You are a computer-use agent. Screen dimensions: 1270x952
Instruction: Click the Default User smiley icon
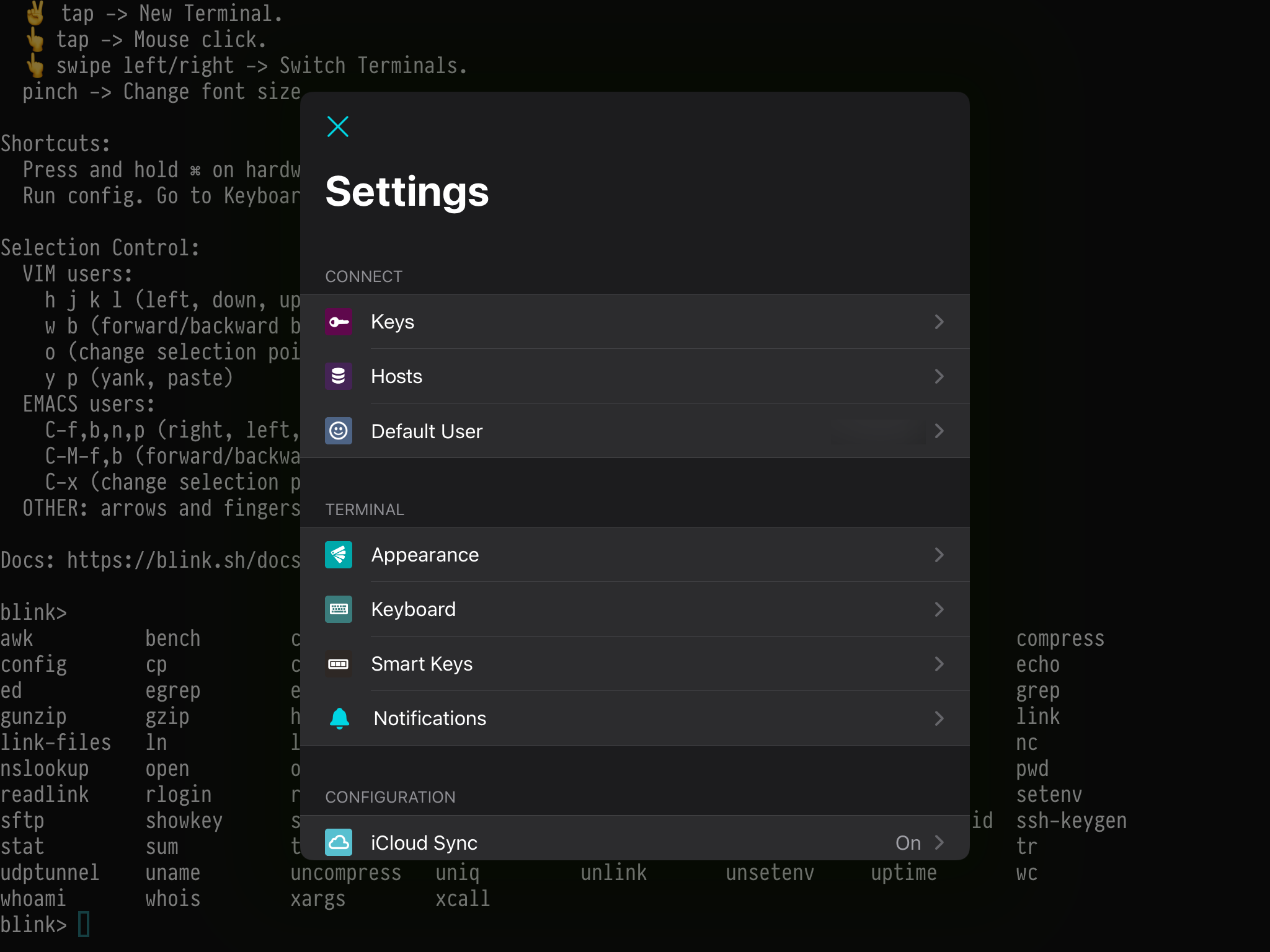click(339, 431)
